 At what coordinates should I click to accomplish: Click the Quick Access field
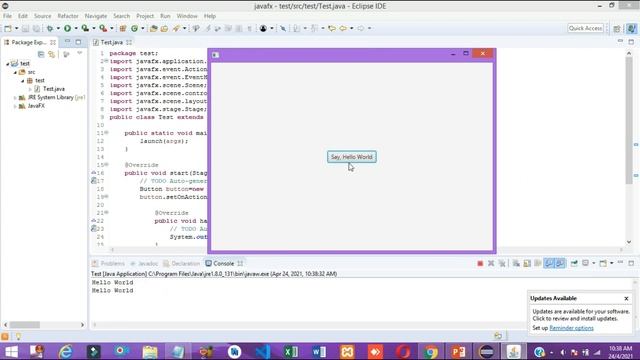pyautogui.click(x=586, y=28)
